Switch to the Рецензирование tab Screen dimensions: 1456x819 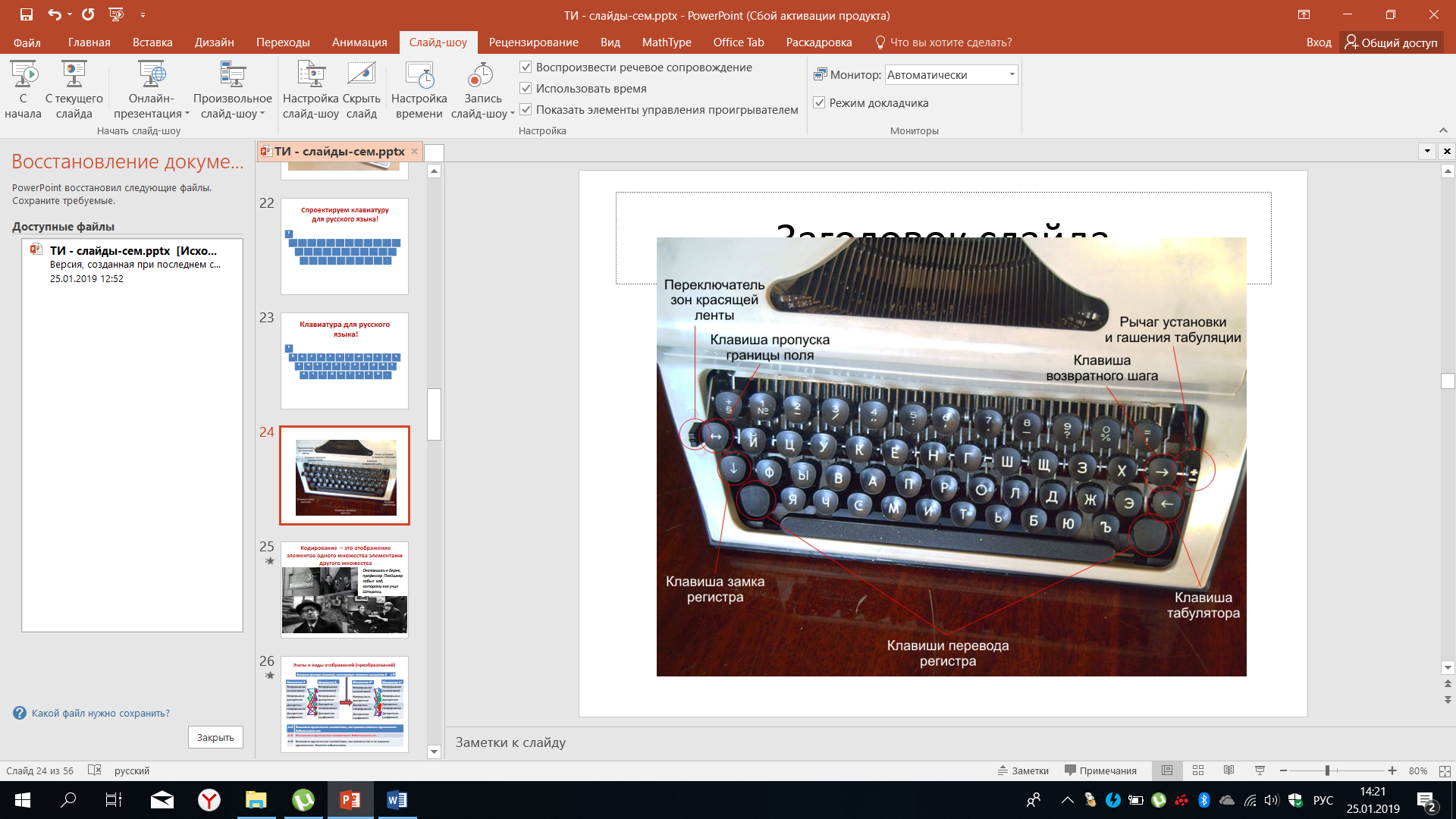(x=533, y=42)
